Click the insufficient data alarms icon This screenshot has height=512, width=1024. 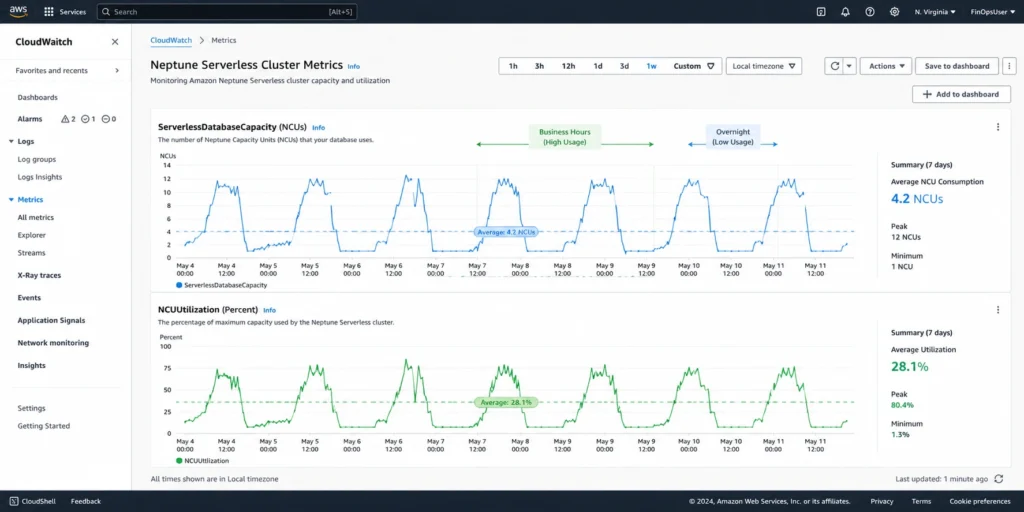(105, 119)
